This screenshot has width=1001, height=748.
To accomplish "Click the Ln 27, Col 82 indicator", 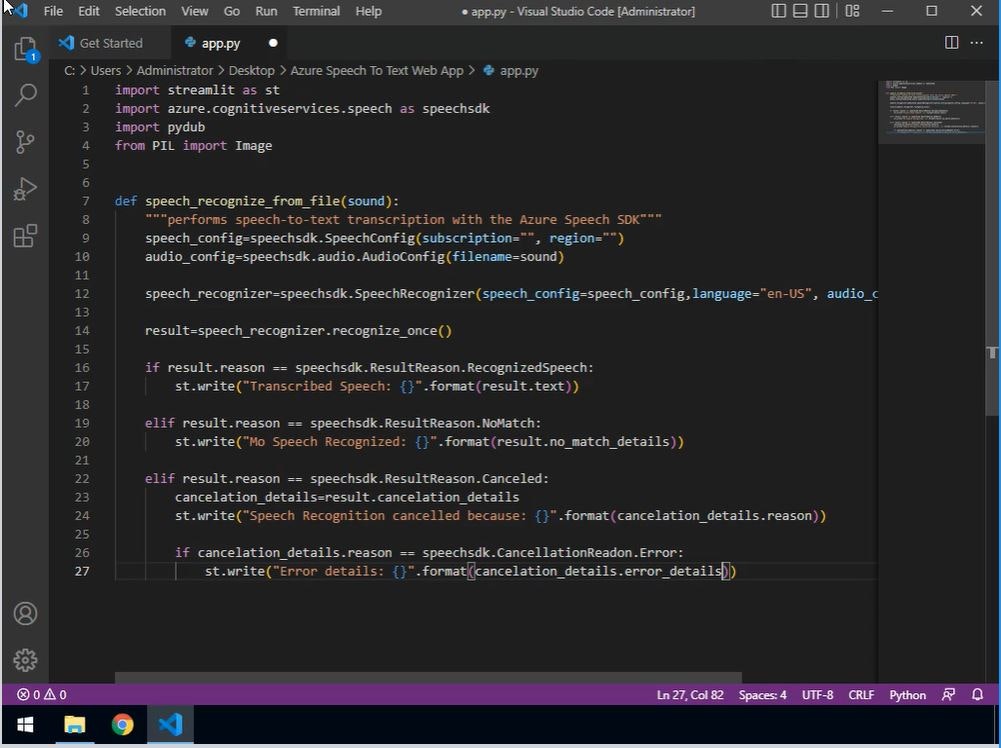I will pos(690,695).
